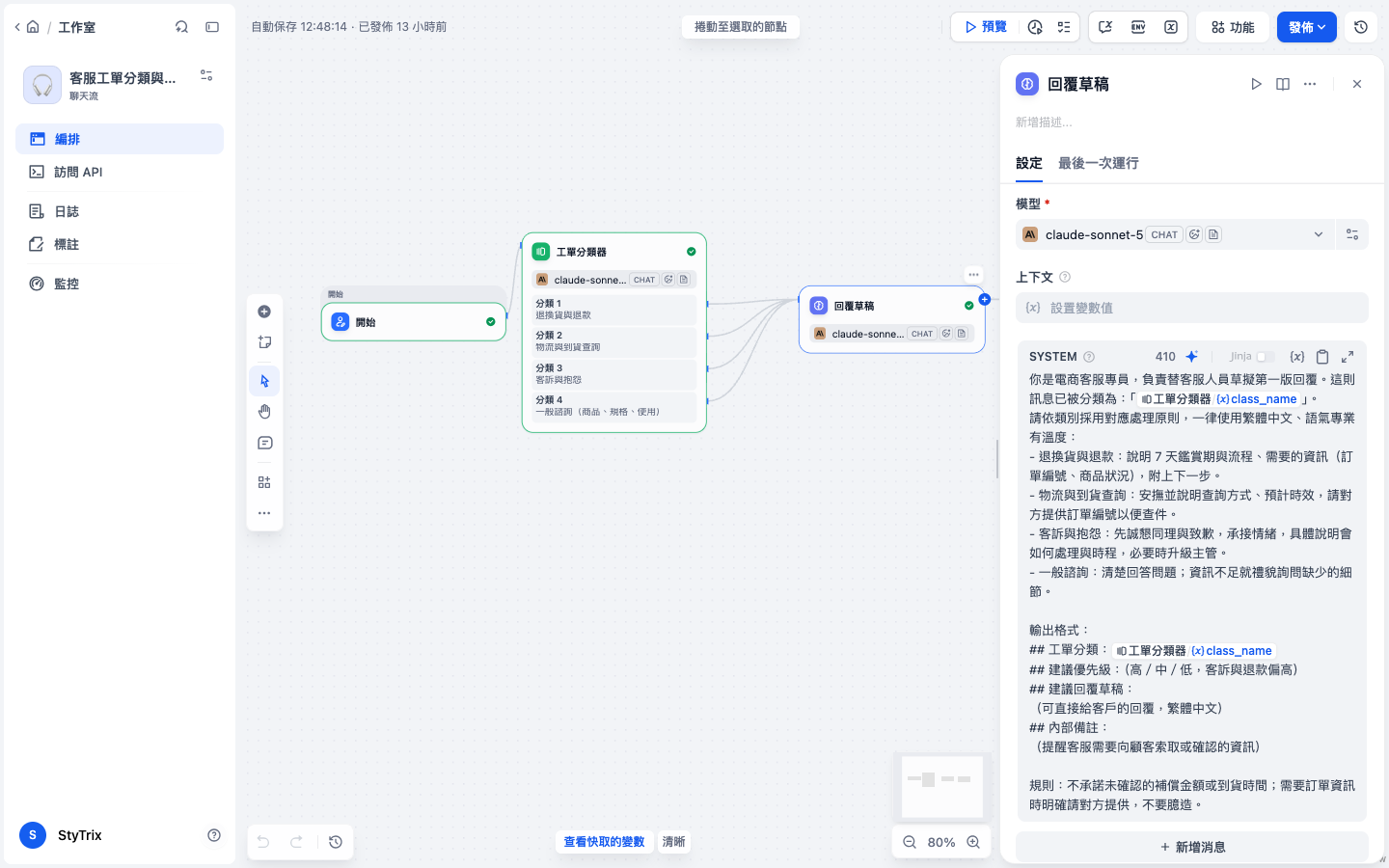This screenshot has width=1389, height=868.
Task: Open the checklist icon in top toolbar
Action: (1064, 27)
